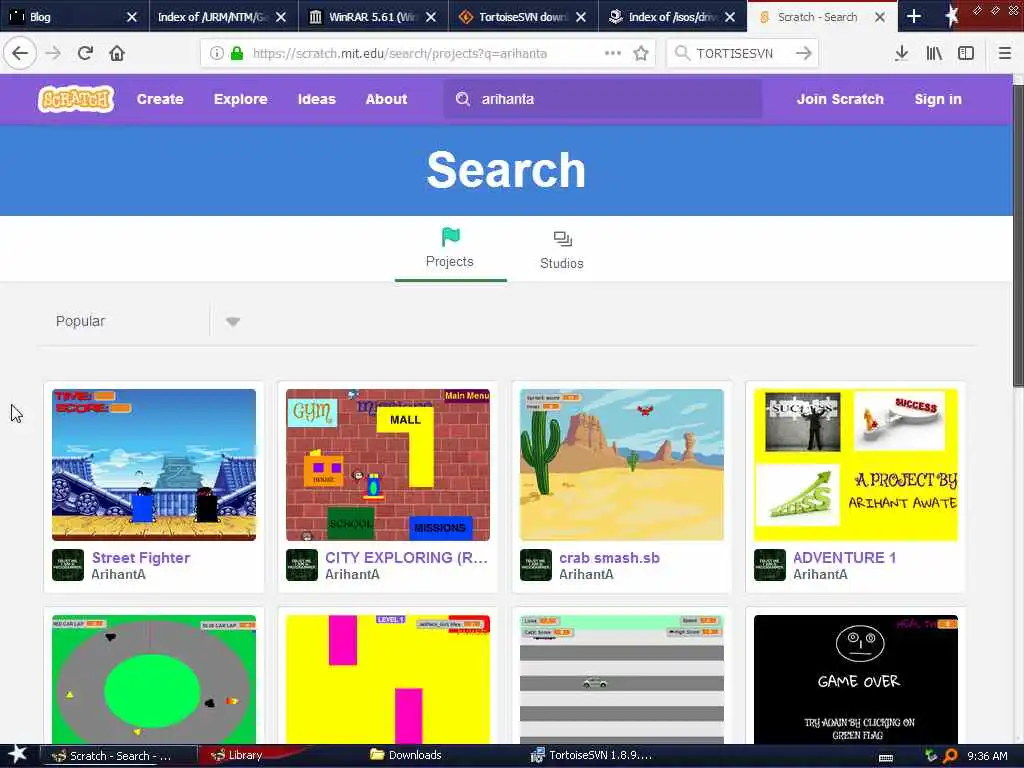This screenshot has width=1024, height=768.
Task: Open ArihantA avatar under CITY EXPLORING
Action: (302, 565)
